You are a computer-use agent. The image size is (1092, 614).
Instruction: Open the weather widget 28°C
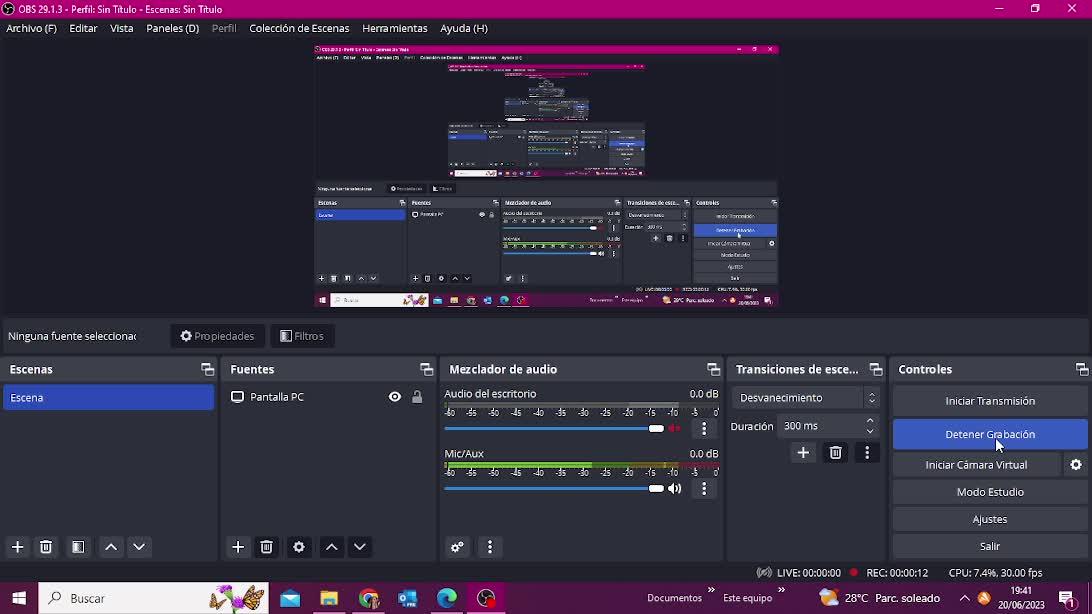(880, 598)
